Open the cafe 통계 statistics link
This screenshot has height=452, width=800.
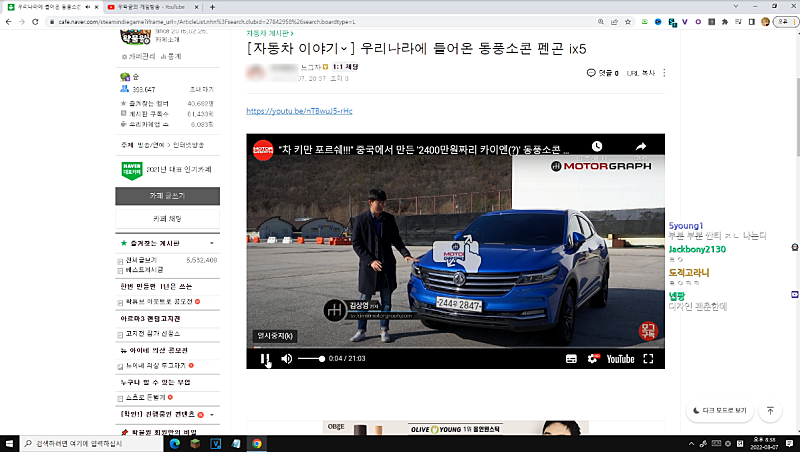tap(171, 57)
